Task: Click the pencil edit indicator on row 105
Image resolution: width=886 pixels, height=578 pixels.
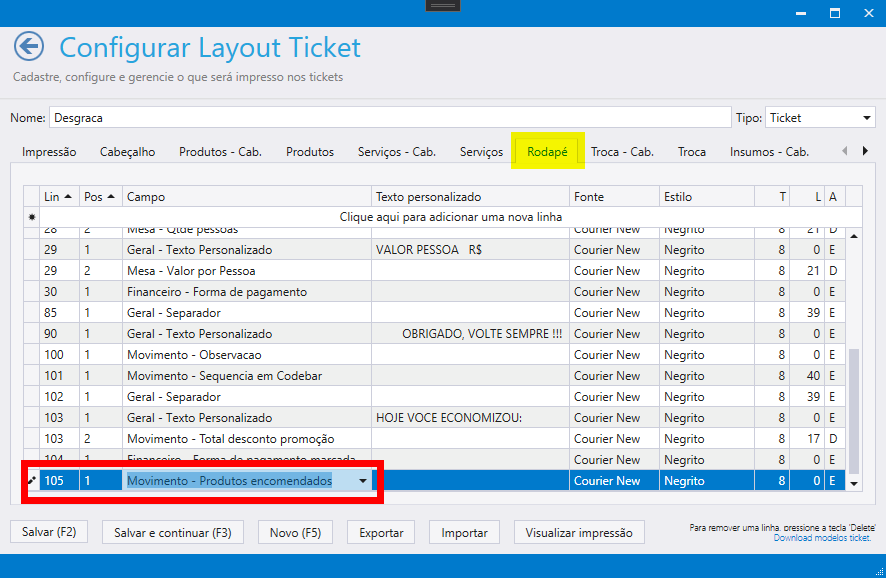Action: (x=32, y=481)
